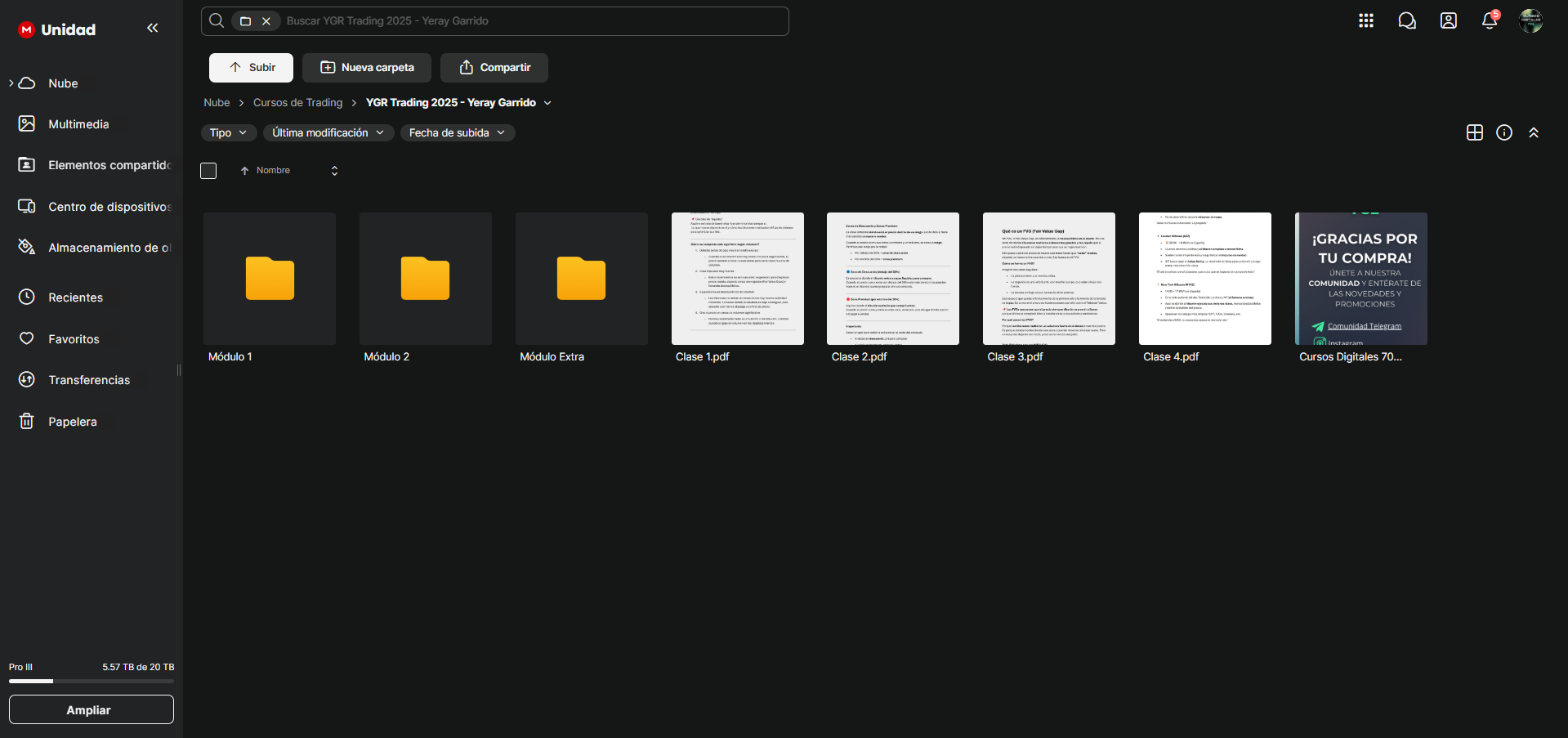Screen dimensions: 1568x738
Task: Expand the Última modificación filter
Action: point(328,132)
